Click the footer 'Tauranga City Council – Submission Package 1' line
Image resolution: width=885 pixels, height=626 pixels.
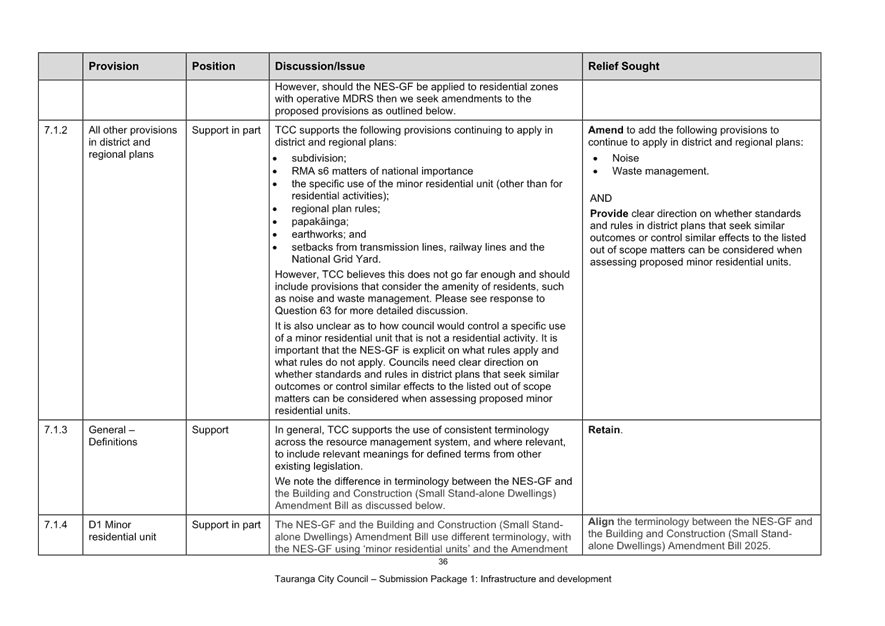[x=443, y=579]
